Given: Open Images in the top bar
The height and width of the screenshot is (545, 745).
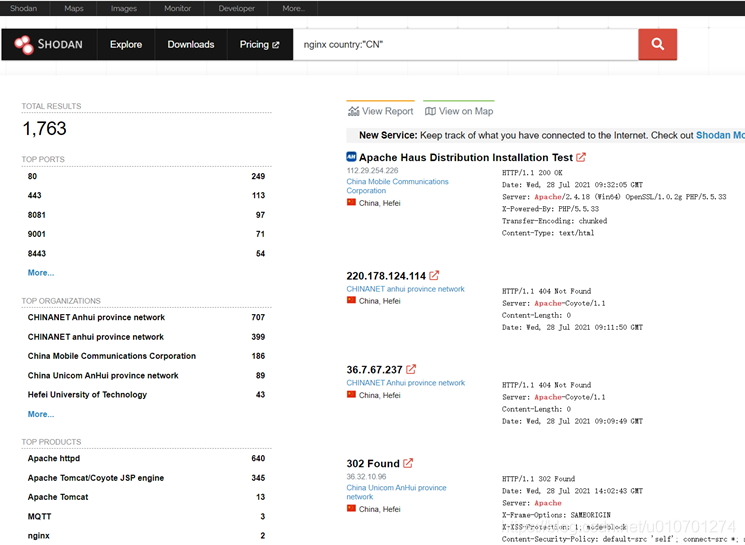Looking at the screenshot, I should point(124,8).
